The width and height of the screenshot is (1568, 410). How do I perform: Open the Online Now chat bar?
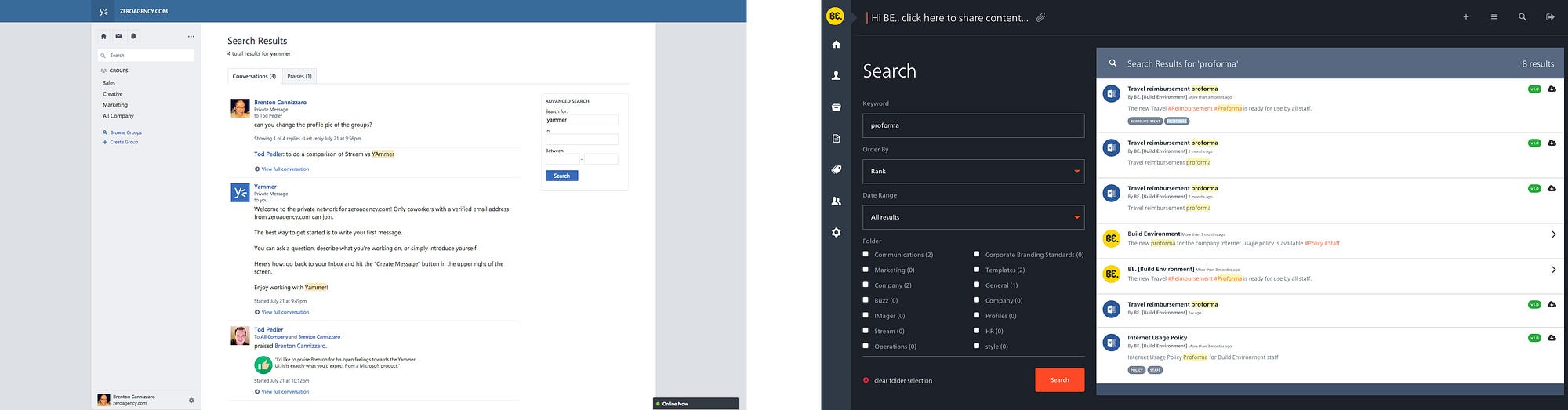click(x=695, y=404)
